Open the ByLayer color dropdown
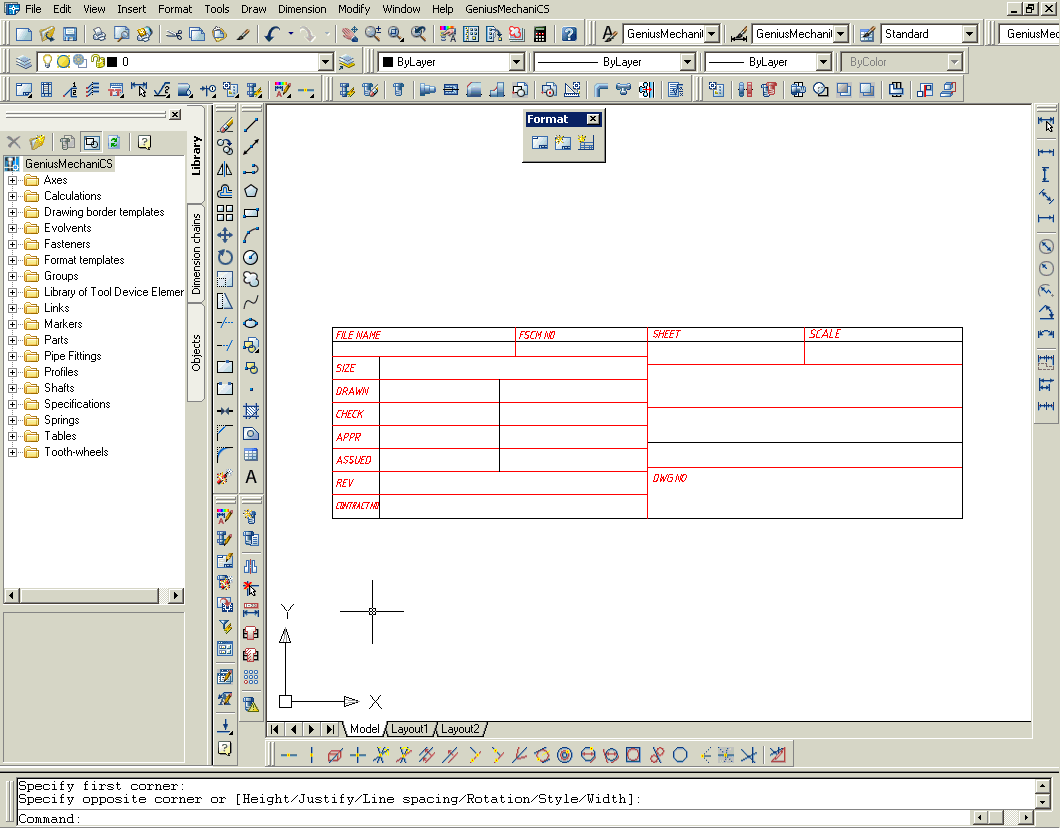Image resolution: width=1060 pixels, height=828 pixels. [516, 62]
